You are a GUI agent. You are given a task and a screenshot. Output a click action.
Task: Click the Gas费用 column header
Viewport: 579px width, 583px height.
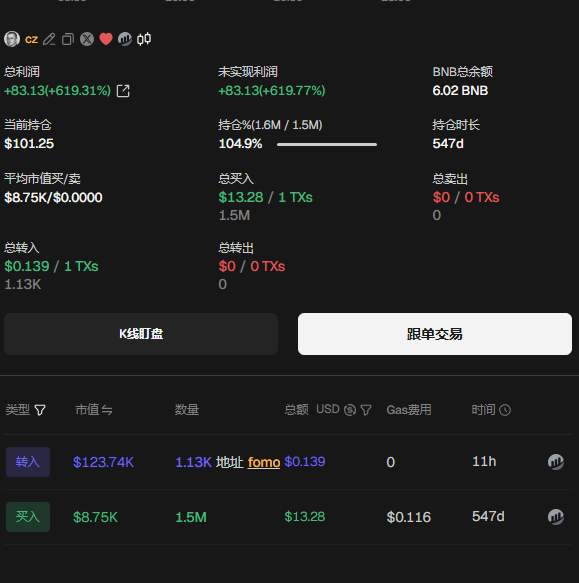click(x=409, y=410)
